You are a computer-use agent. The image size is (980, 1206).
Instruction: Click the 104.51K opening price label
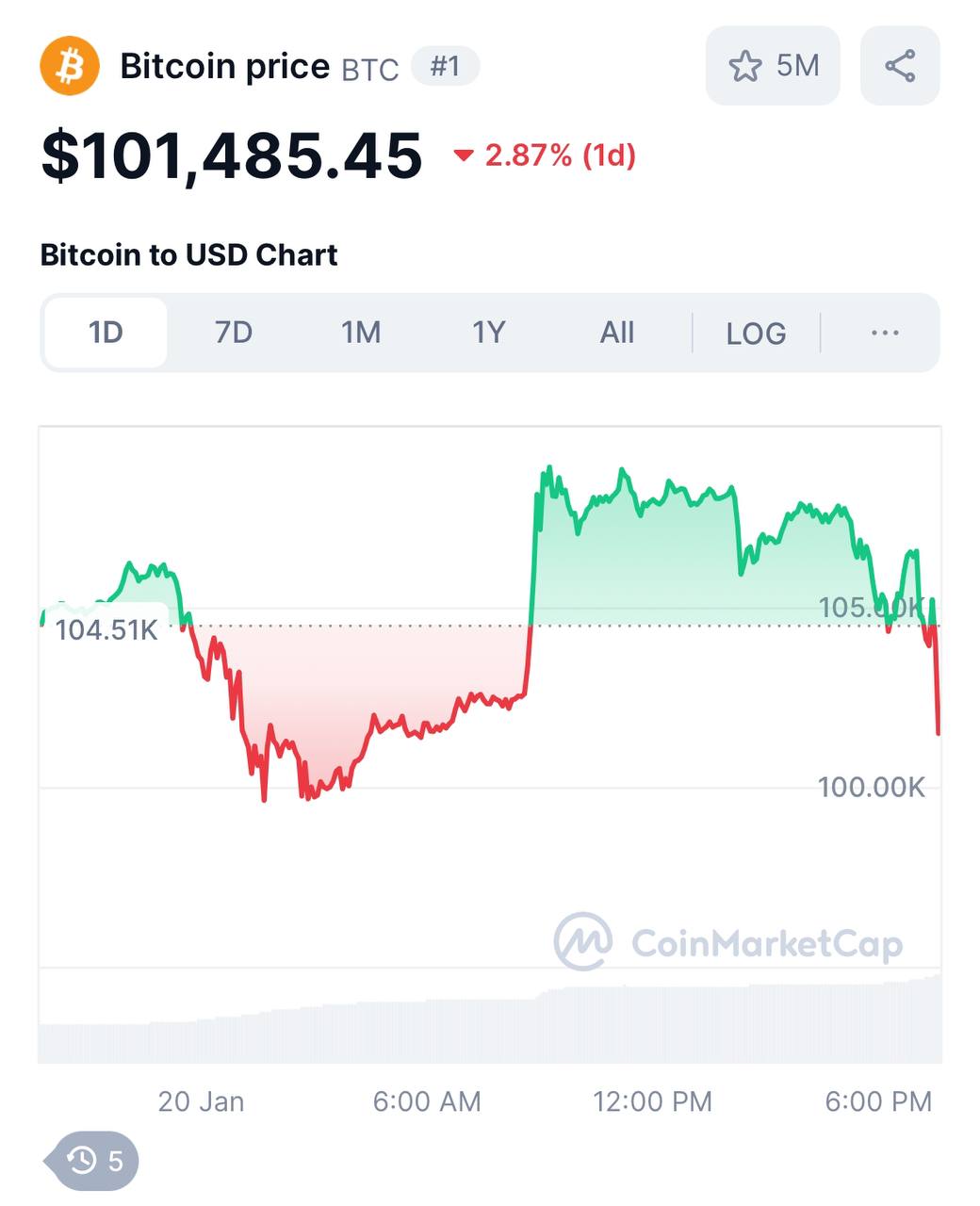106,630
